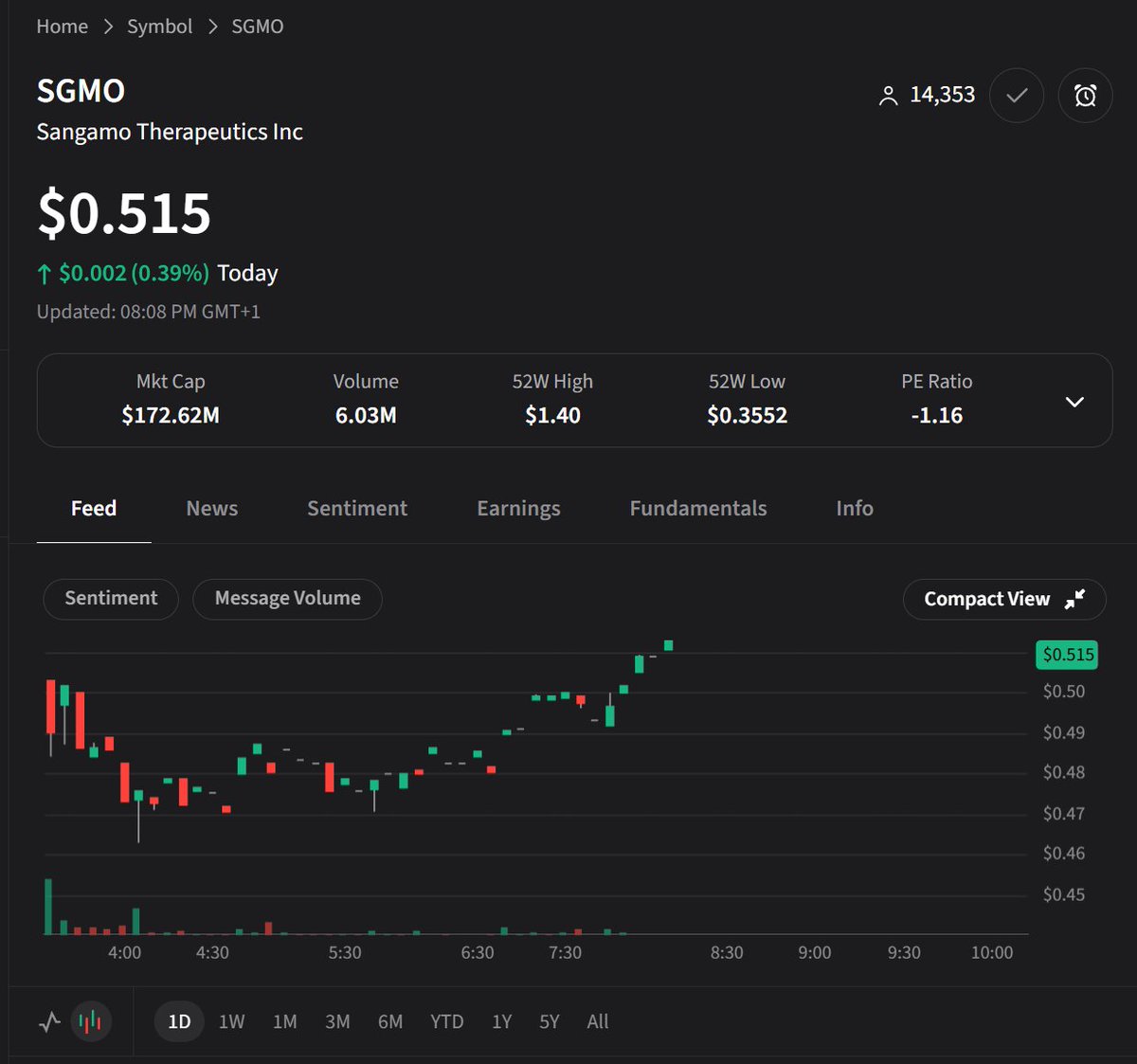Screen dimensions: 1137x1064
Task: Click the $0.002 (0.39%) change text
Action: pyautogui.click(x=134, y=273)
